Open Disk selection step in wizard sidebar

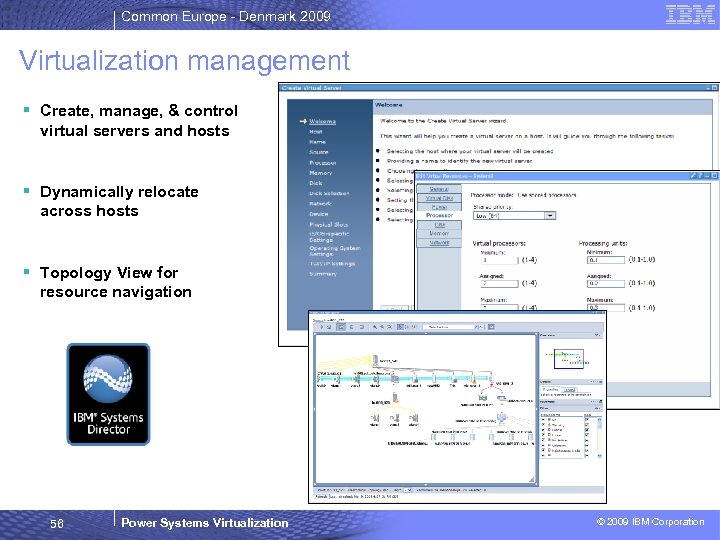pyautogui.click(x=329, y=193)
